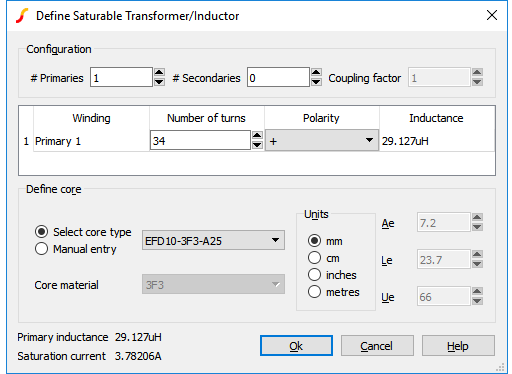Image resolution: width=512 pixels, height=374 pixels.
Task: Switch units to metres
Action: pyautogui.click(x=314, y=292)
